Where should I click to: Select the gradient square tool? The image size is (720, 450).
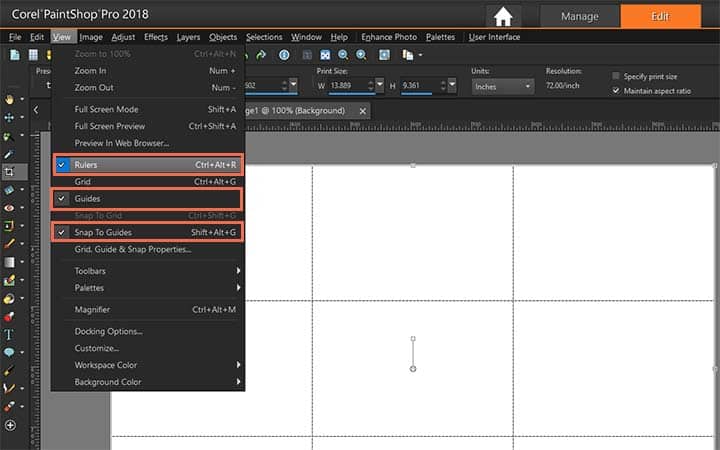[x=9, y=262]
